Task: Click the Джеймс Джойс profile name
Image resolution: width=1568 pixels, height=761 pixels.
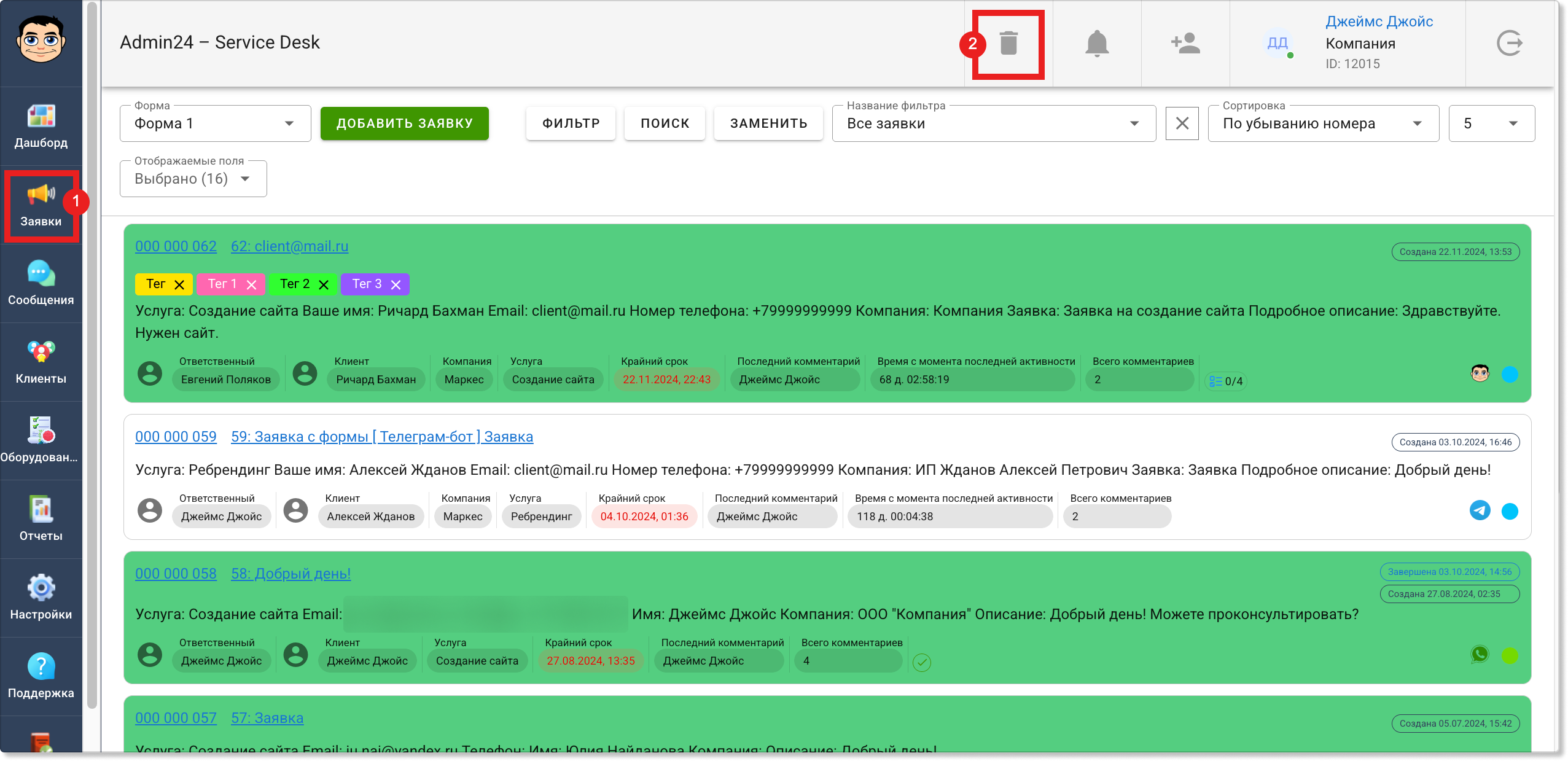Action: [1379, 21]
